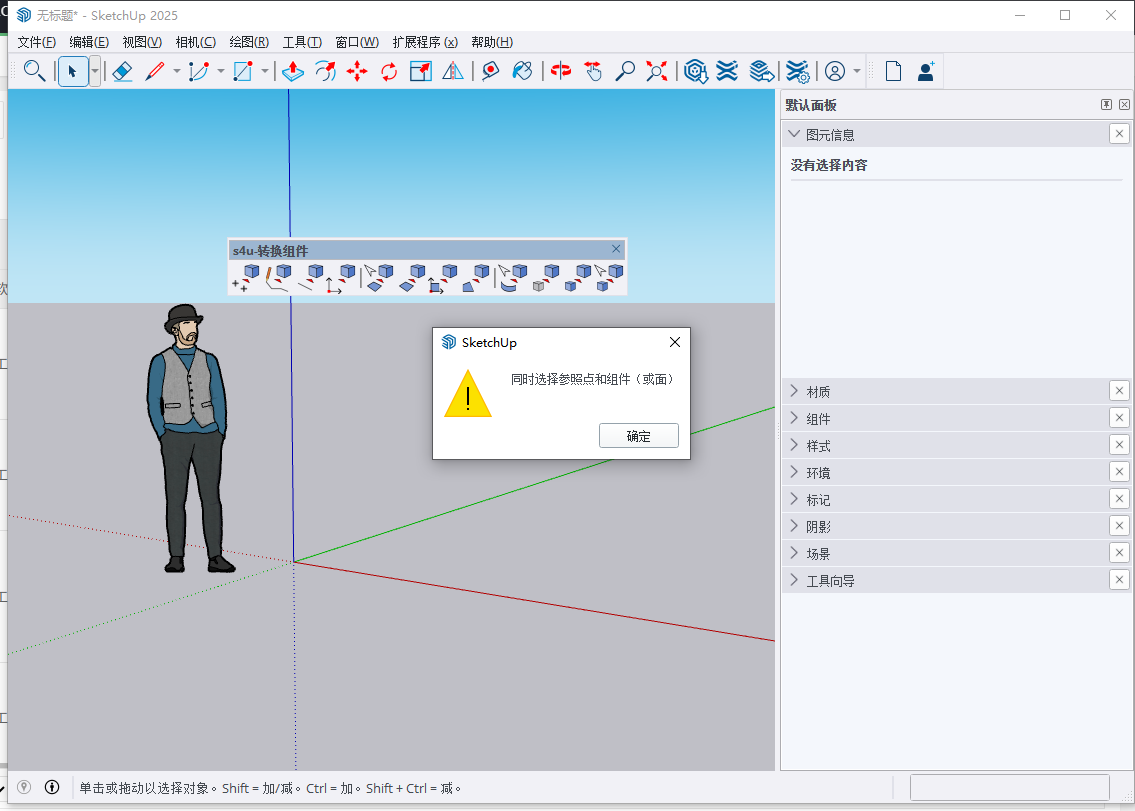This screenshot has width=1135, height=811.
Task: Select the Arc tool
Action: pyautogui.click(x=198, y=71)
